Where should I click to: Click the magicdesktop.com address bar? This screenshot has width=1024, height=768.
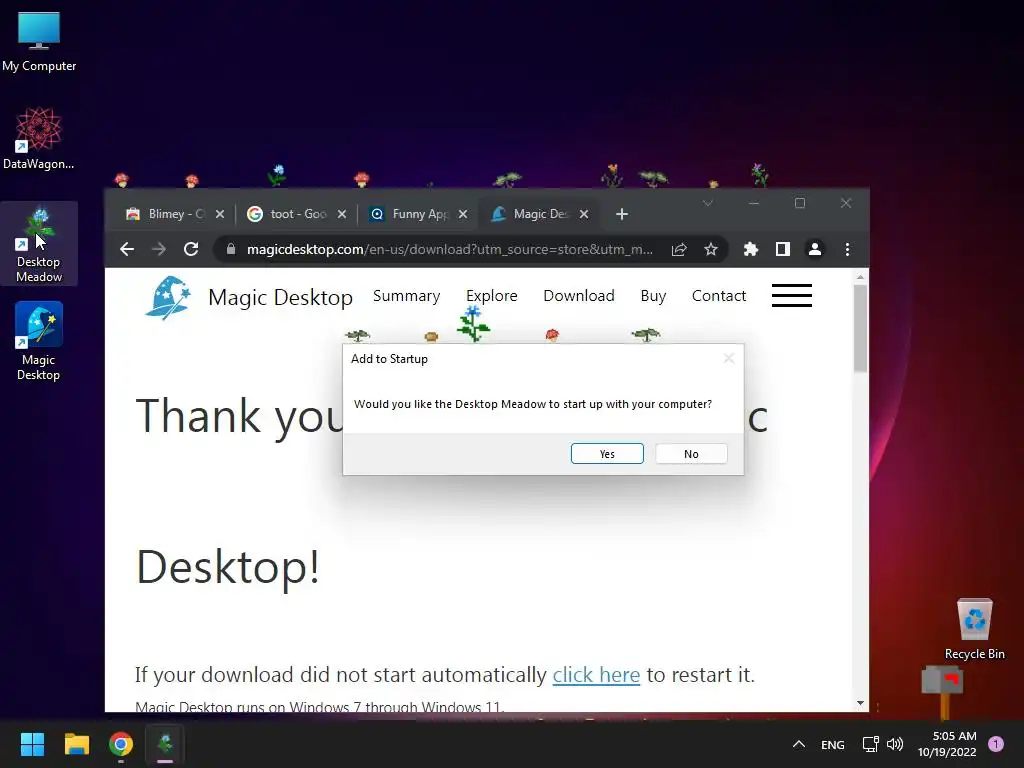(449, 249)
